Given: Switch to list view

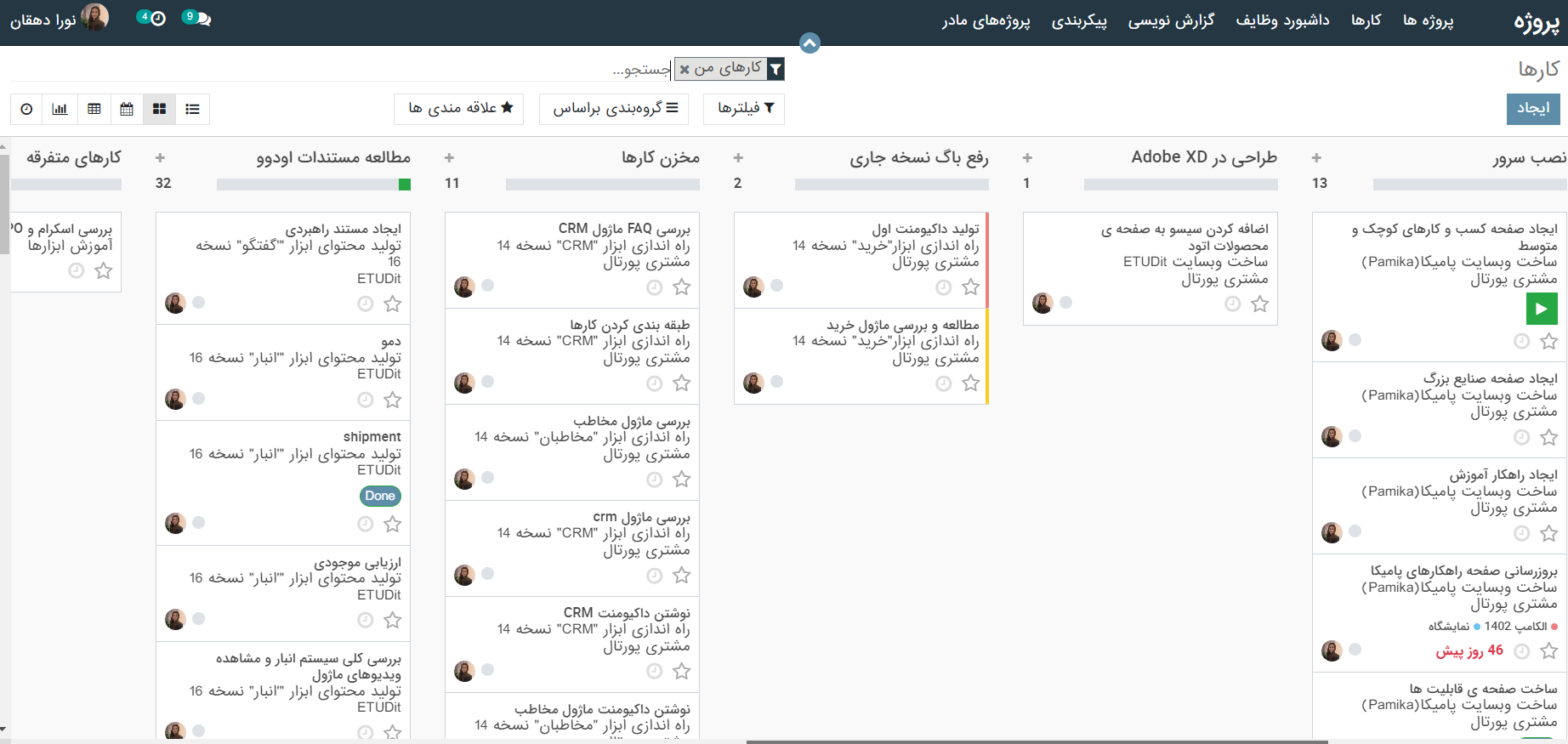Looking at the screenshot, I should pos(192,109).
